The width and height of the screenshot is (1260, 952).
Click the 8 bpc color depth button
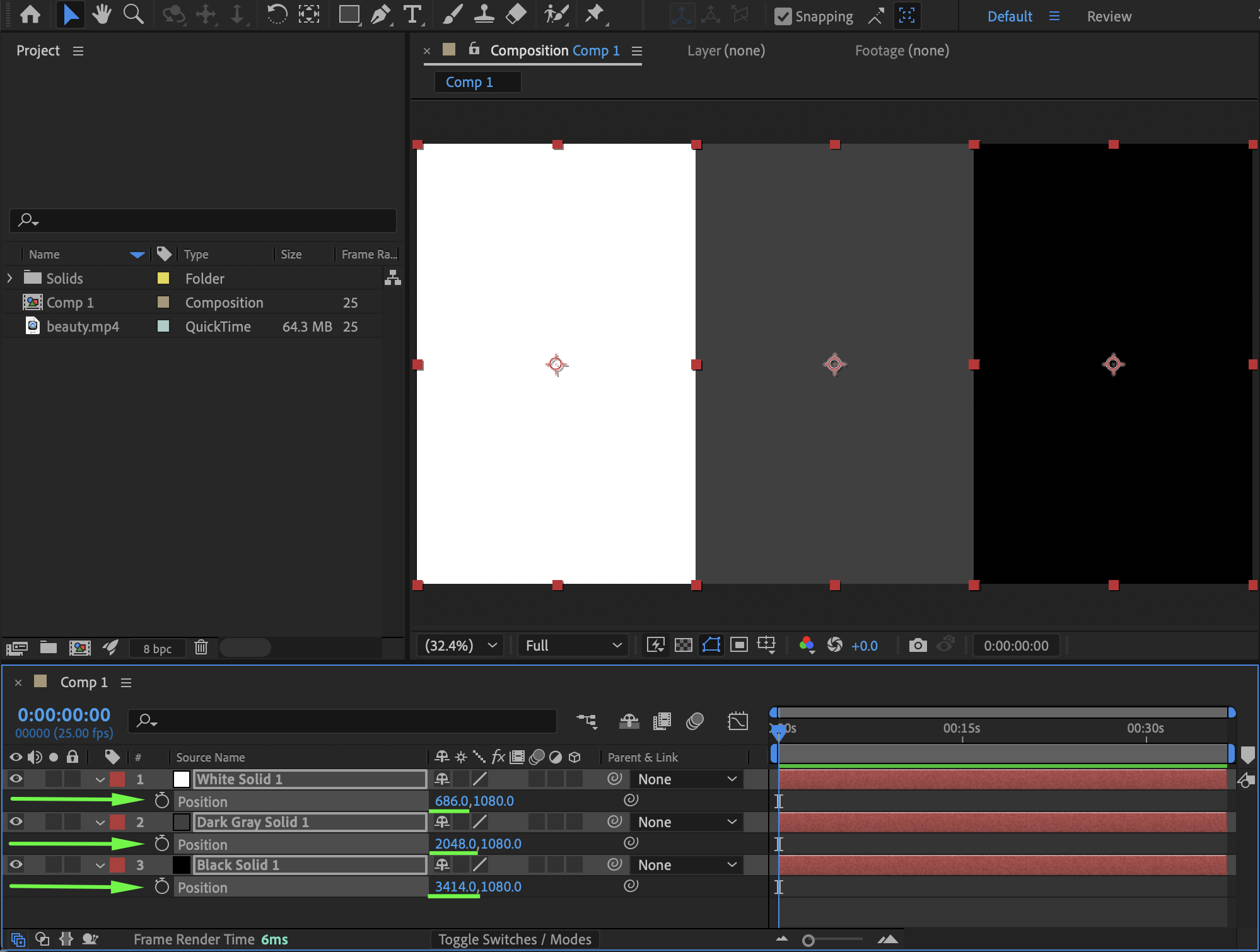157,648
